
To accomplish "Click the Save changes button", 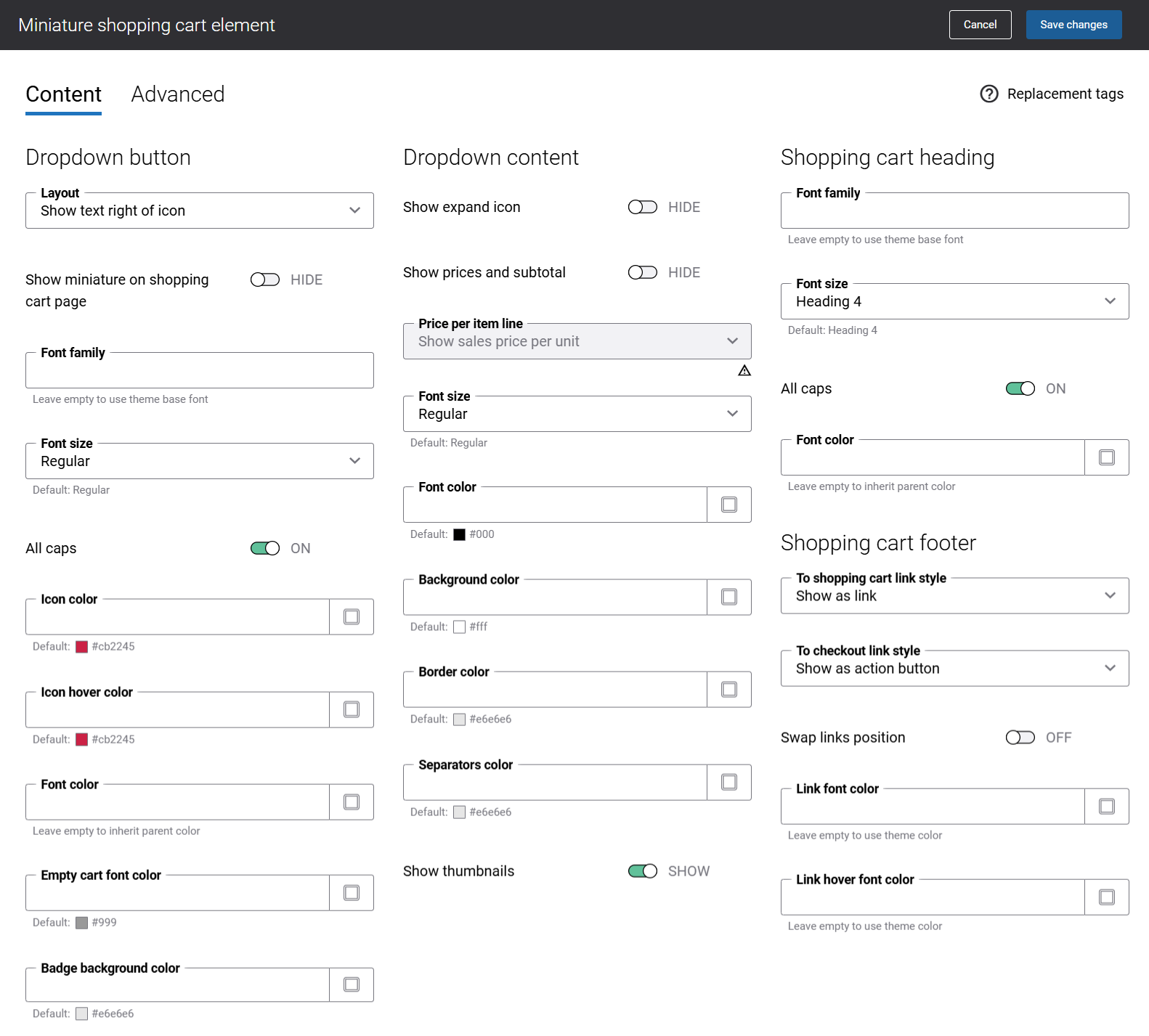I will click(1073, 25).
